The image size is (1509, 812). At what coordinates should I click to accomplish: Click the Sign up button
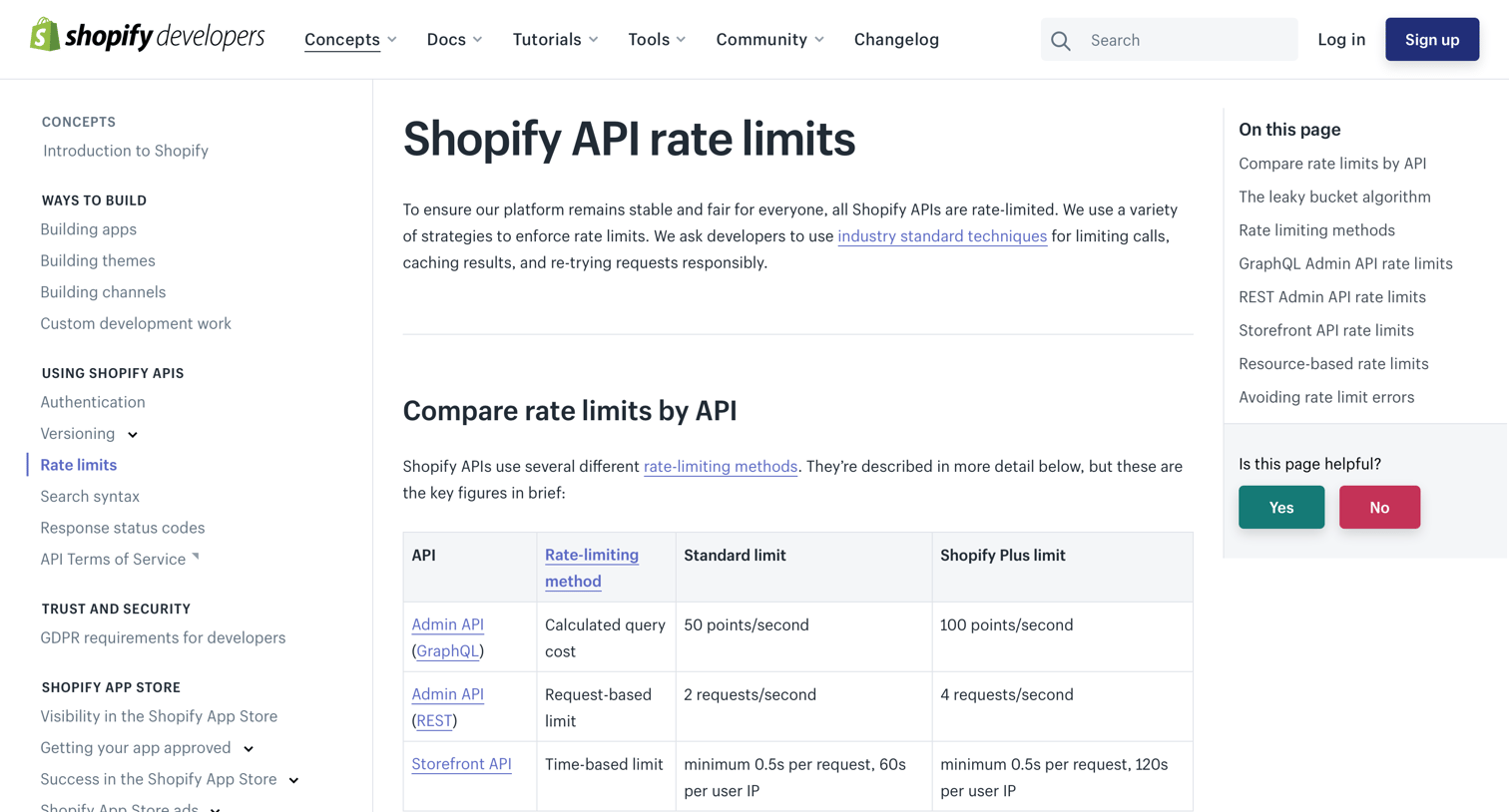coord(1431,40)
